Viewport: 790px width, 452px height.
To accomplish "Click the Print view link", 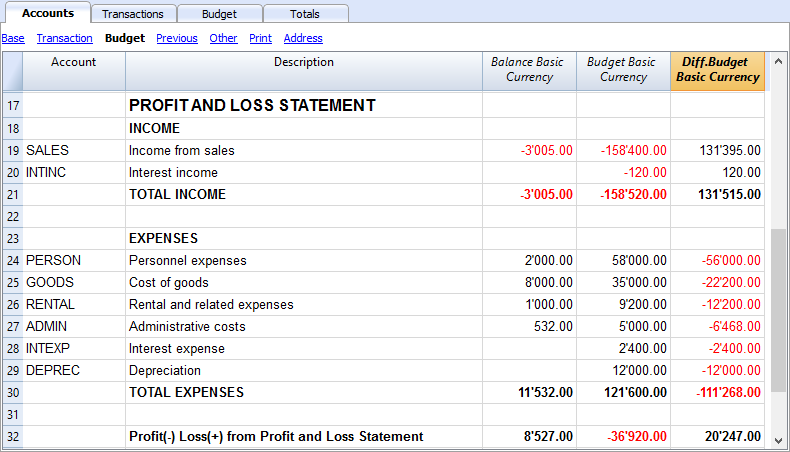I will coord(260,38).
